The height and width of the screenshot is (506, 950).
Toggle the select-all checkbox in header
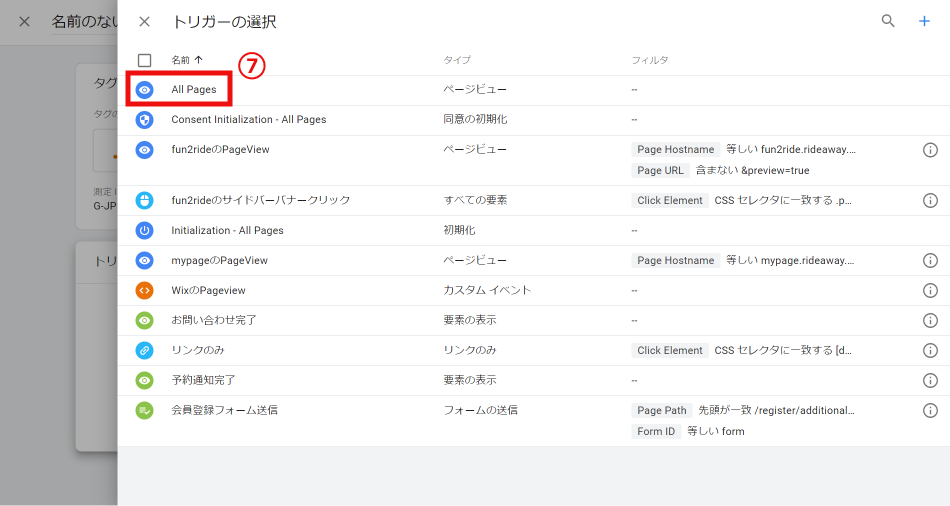coord(145,60)
